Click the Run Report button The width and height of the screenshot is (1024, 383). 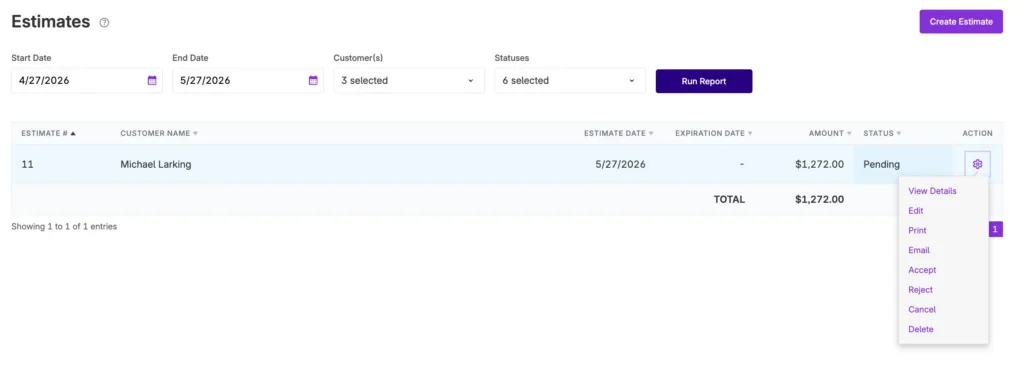(704, 81)
